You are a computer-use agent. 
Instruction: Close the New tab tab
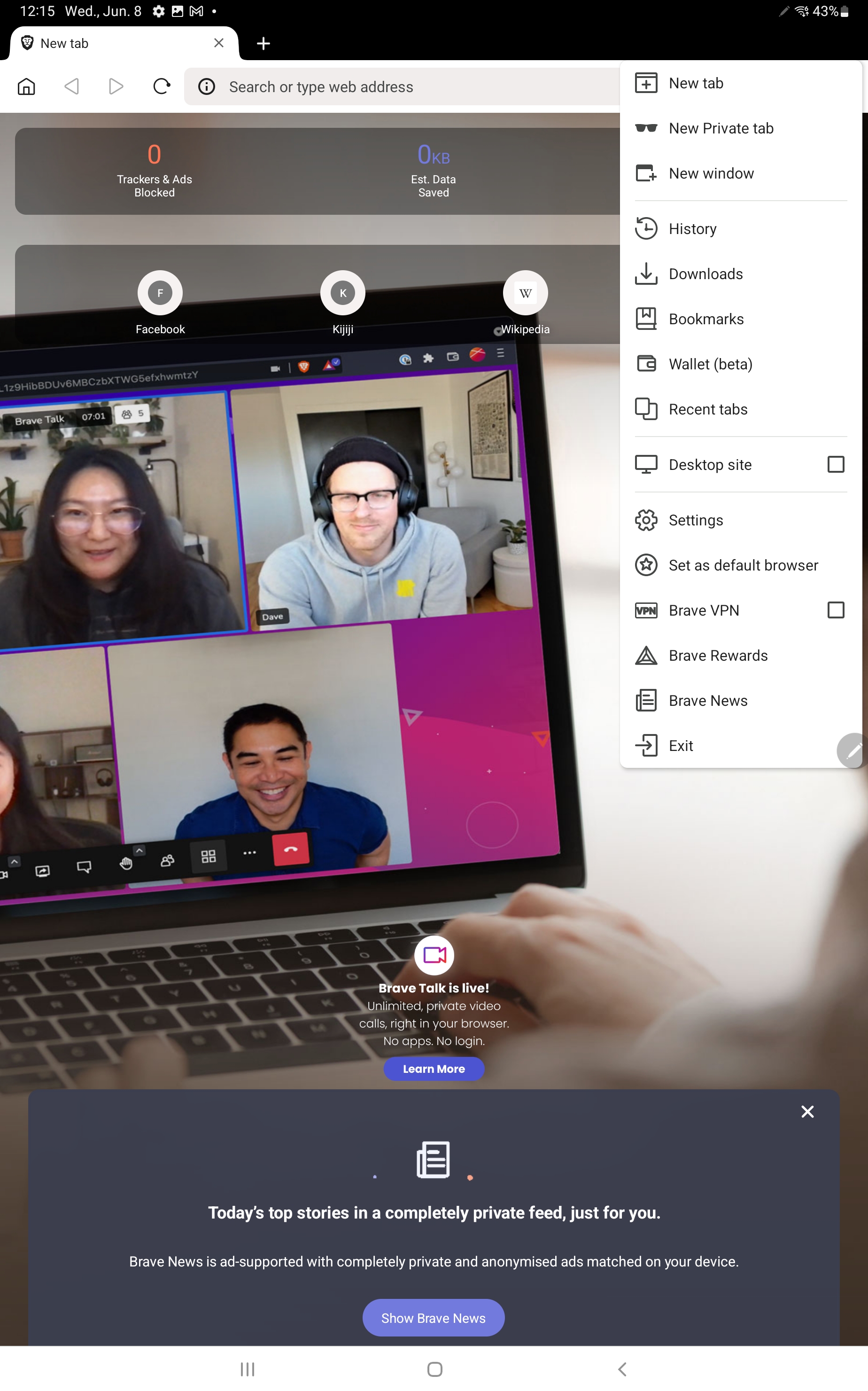(219, 43)
